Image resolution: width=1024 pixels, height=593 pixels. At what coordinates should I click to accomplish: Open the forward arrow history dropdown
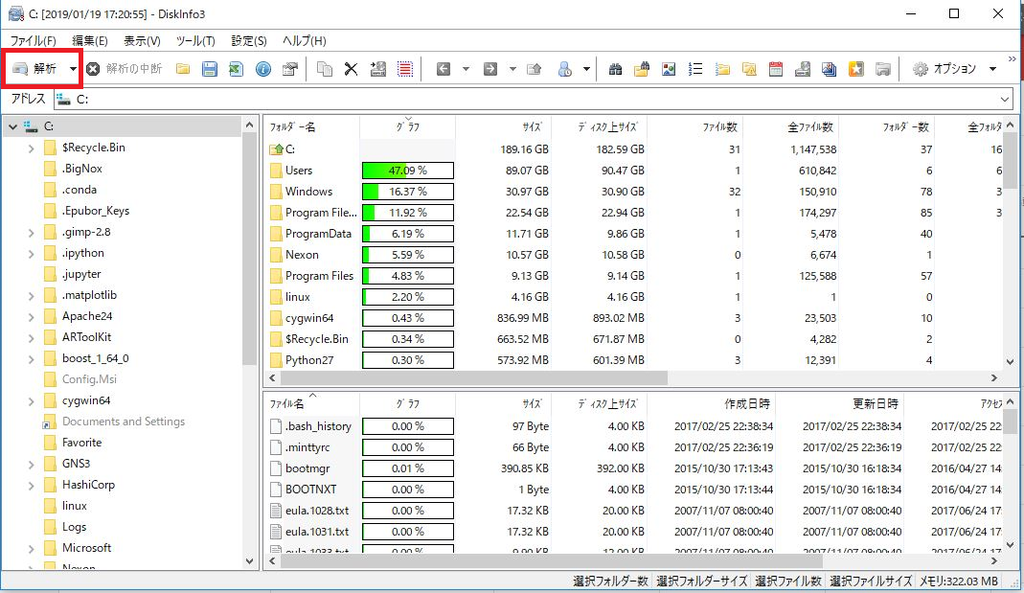point(513,69)
